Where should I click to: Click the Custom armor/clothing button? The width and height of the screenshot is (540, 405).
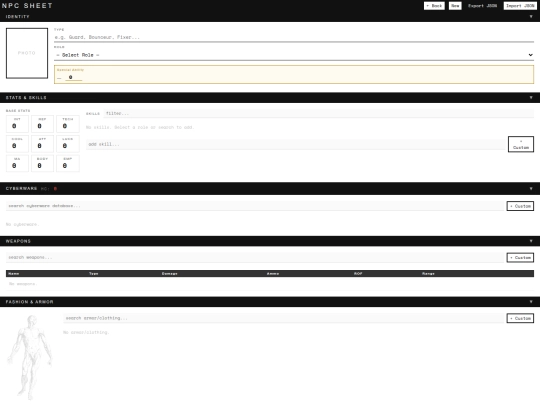click(x=520, y=318)
